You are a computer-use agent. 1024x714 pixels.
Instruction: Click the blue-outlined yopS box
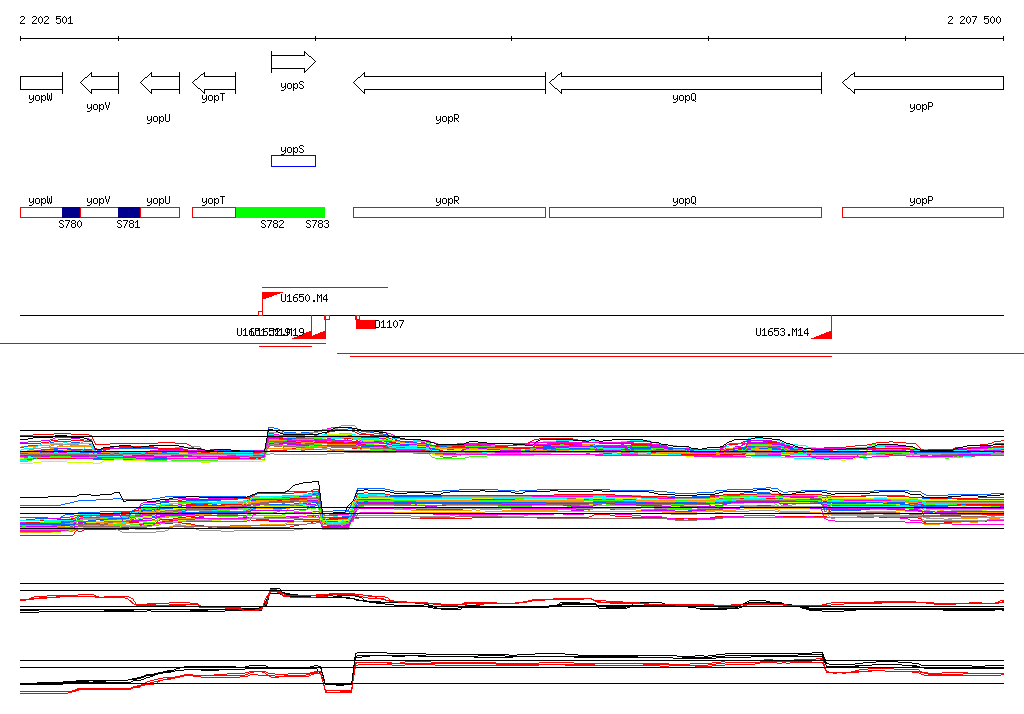pos(293,161)
